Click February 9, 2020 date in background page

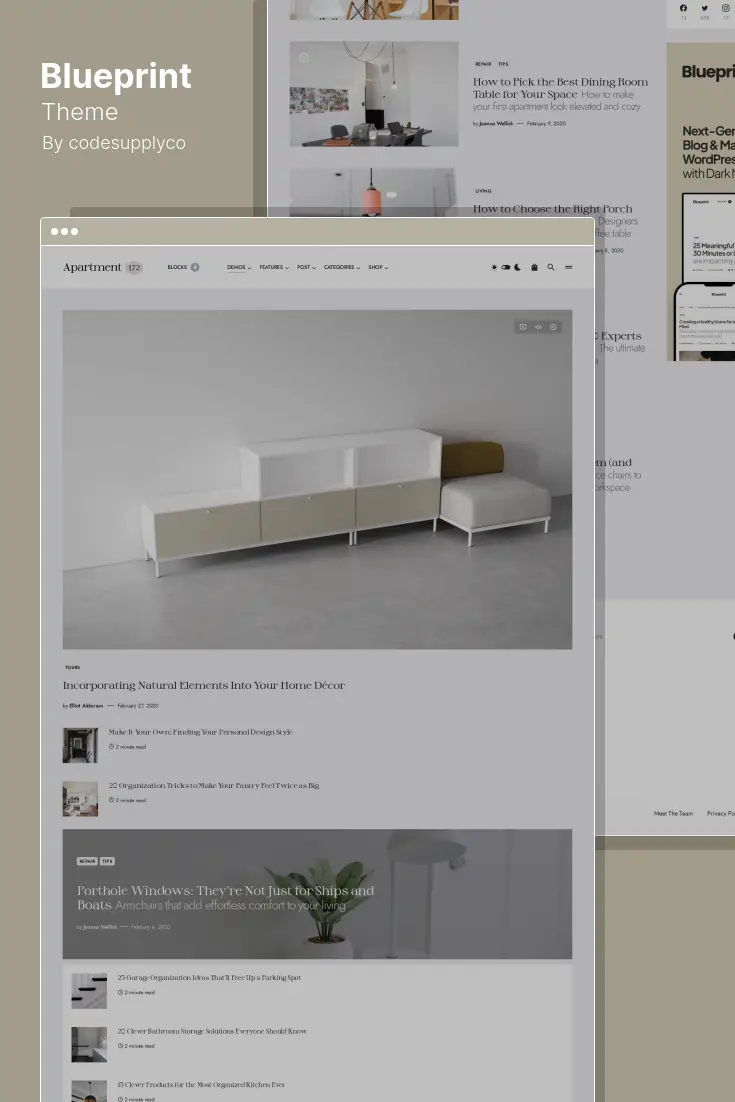pyautogui.click(x=546, y=124)
